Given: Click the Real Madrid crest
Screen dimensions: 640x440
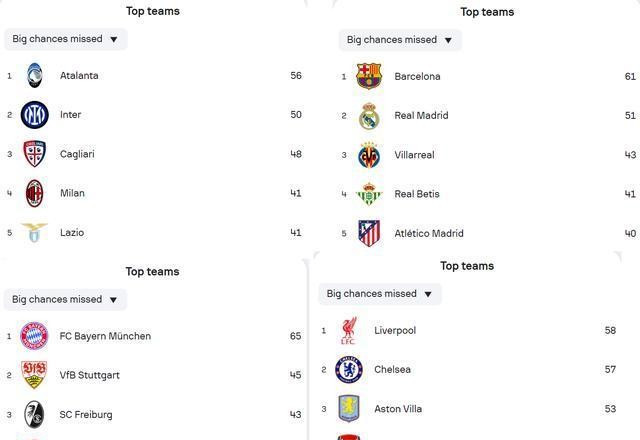Looking at the screenshot, I should [x=369, y=116].
